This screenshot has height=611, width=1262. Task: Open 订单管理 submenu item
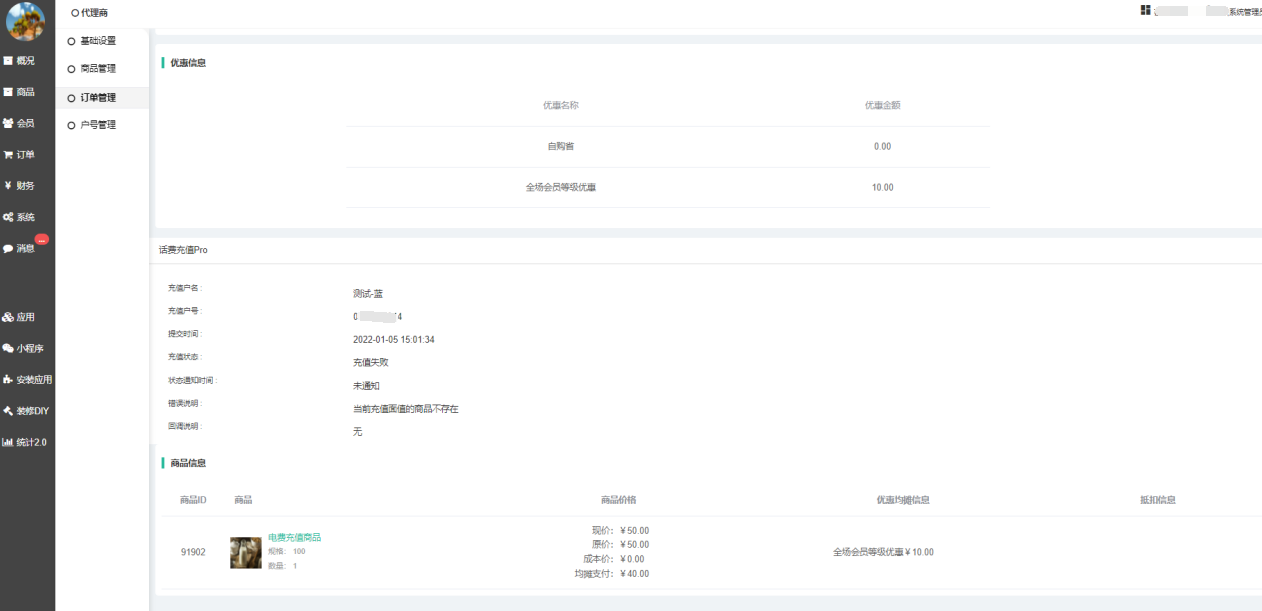point(98,98)
